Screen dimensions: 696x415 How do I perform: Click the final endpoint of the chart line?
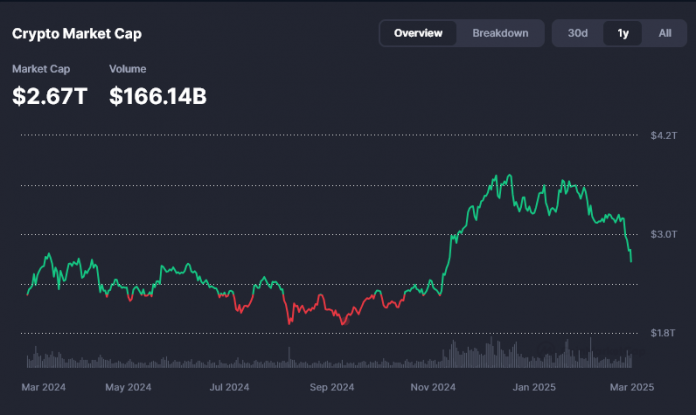click(x=631, y=262)
